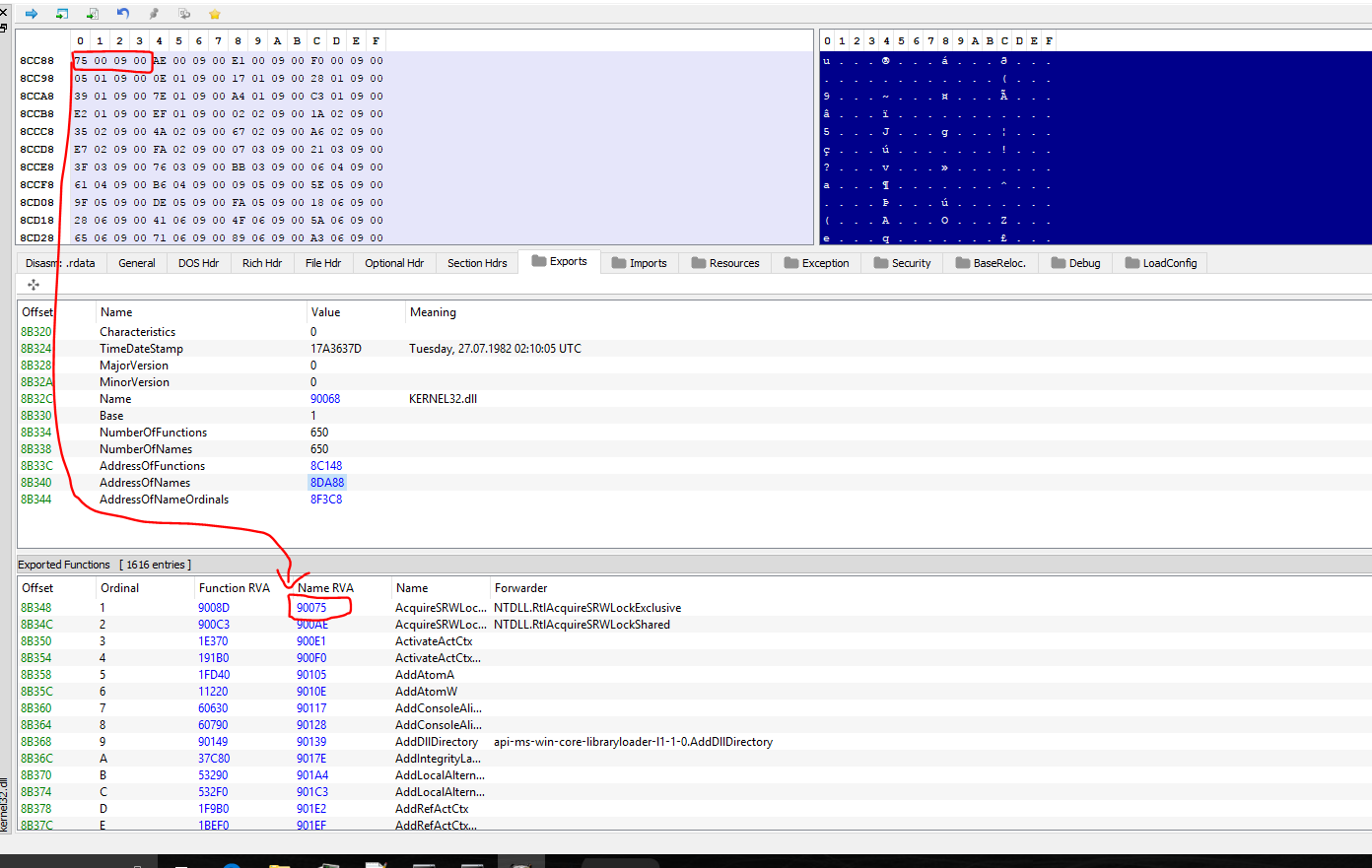Select the AddAtomW export name
The height and width of the screenshot is (868, 1372).
(x=425, y=692)
